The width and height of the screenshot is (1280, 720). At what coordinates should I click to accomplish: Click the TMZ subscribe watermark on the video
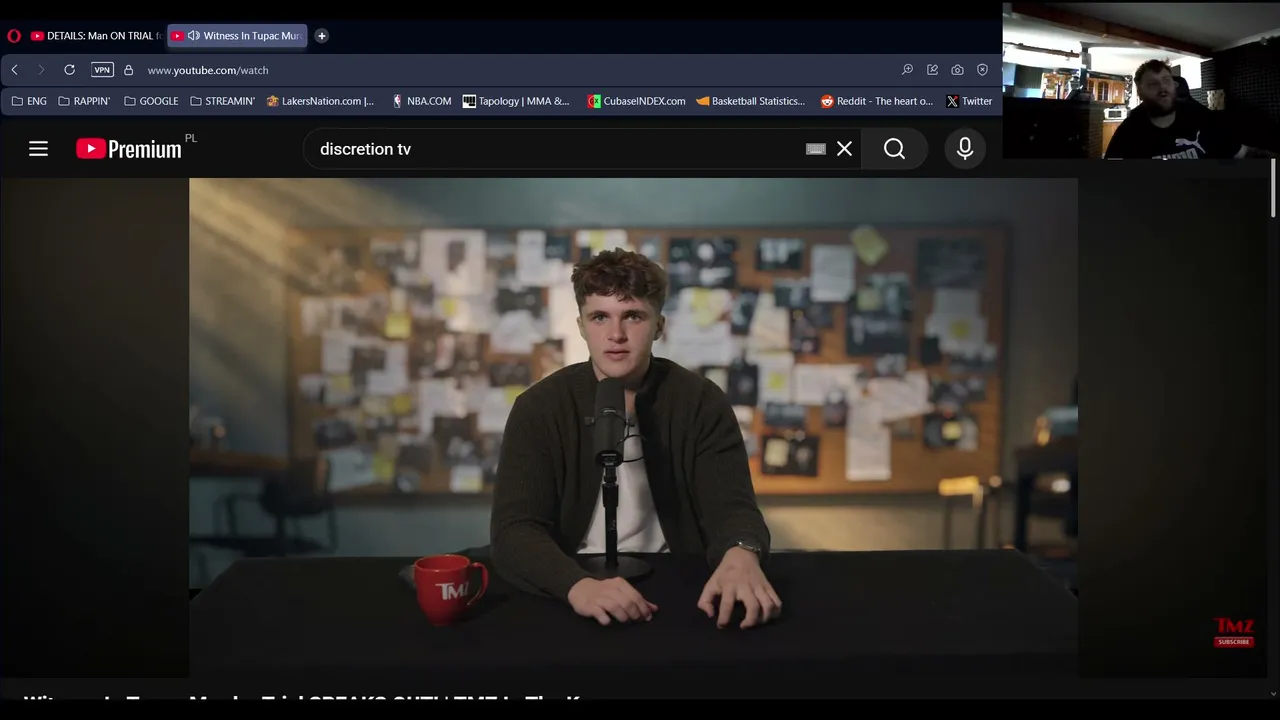(x=1234, y=632)
